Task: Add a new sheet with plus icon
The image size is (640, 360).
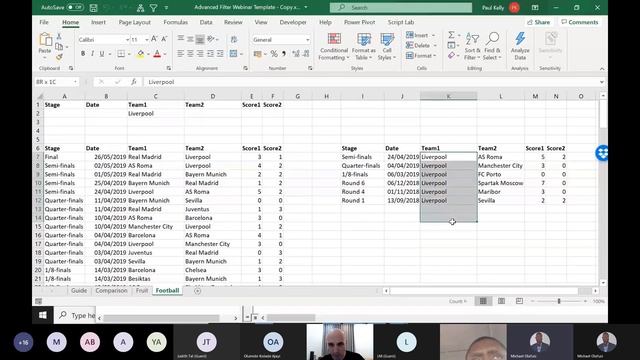Action: click(198, 291)
